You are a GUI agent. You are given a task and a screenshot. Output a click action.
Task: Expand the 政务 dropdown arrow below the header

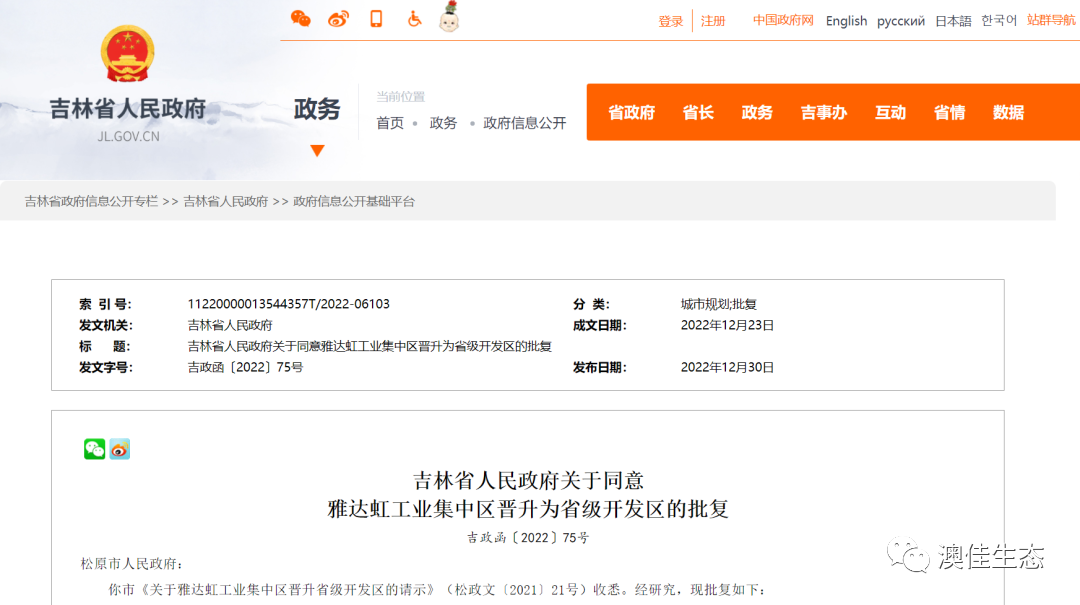tap(317, 151)
